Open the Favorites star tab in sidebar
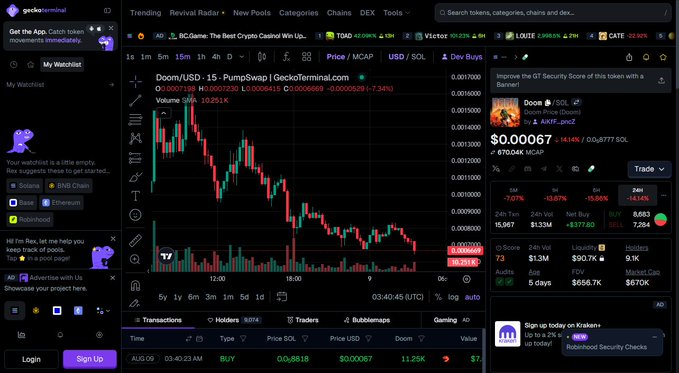The height and width of the screenshot is (373, 679). click(30, 65)
